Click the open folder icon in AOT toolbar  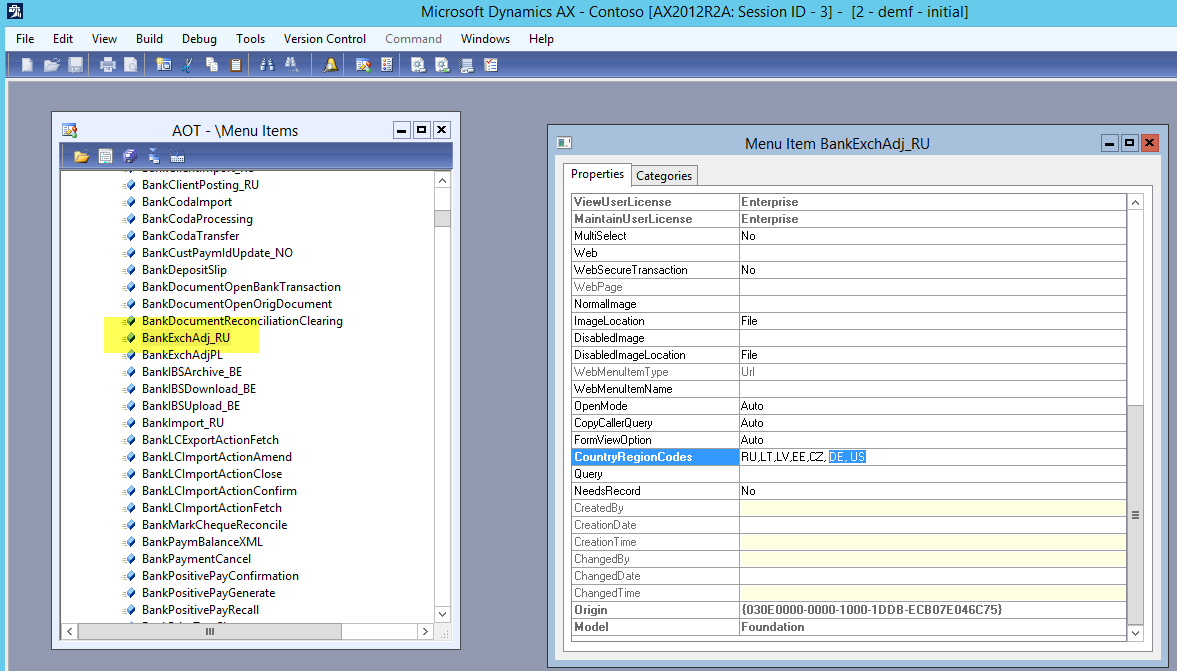(81, 156)
